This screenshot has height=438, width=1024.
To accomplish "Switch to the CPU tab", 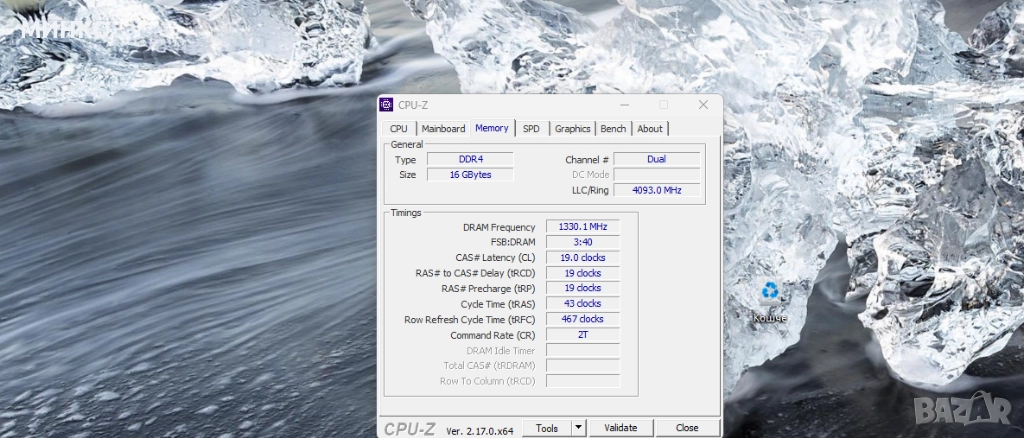I will (x=398, y=129).
